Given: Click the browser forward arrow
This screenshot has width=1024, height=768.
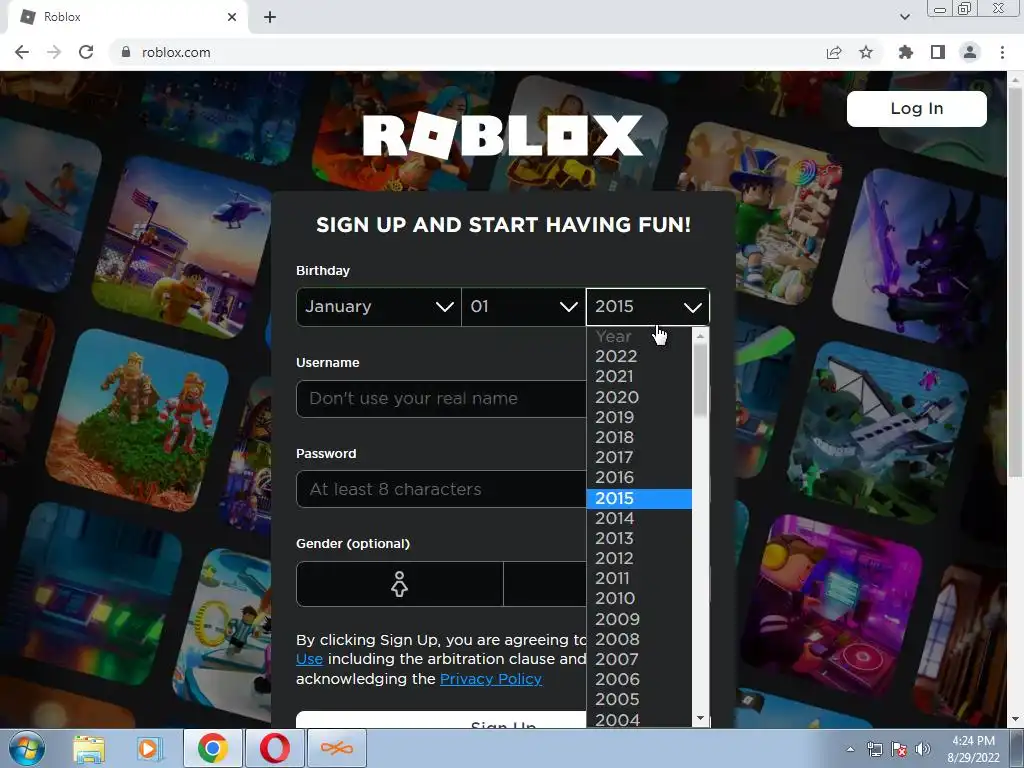Looking at the screenshot, I should click(x=54, y=52).
